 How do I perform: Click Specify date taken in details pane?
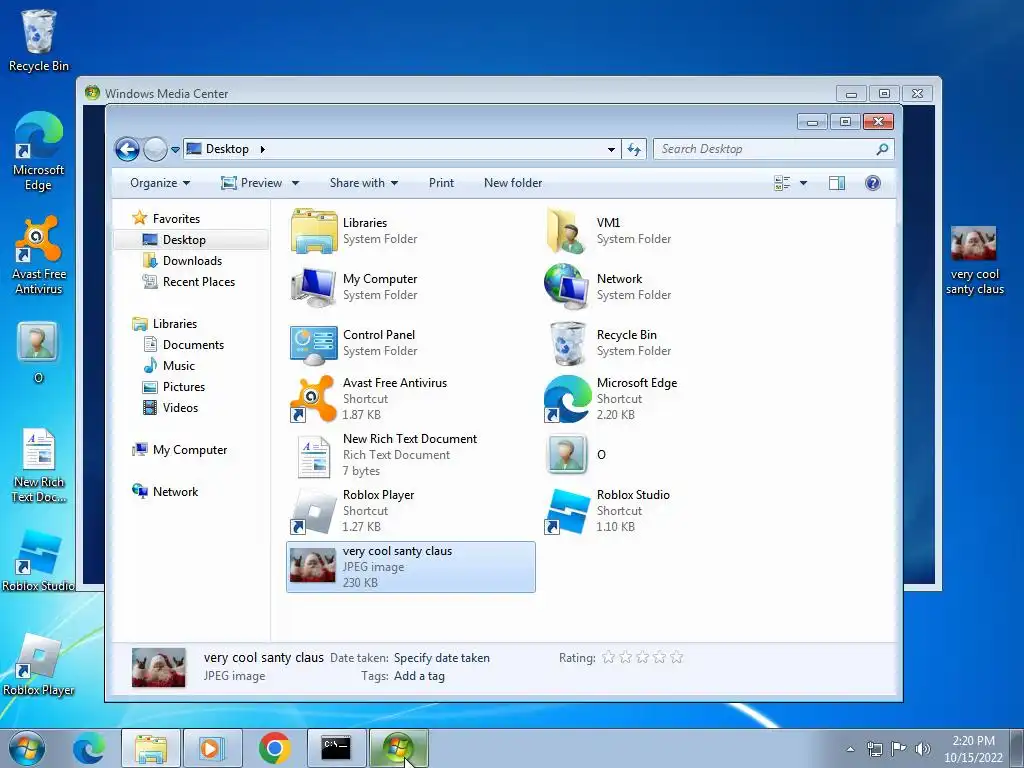pos(441,658)
